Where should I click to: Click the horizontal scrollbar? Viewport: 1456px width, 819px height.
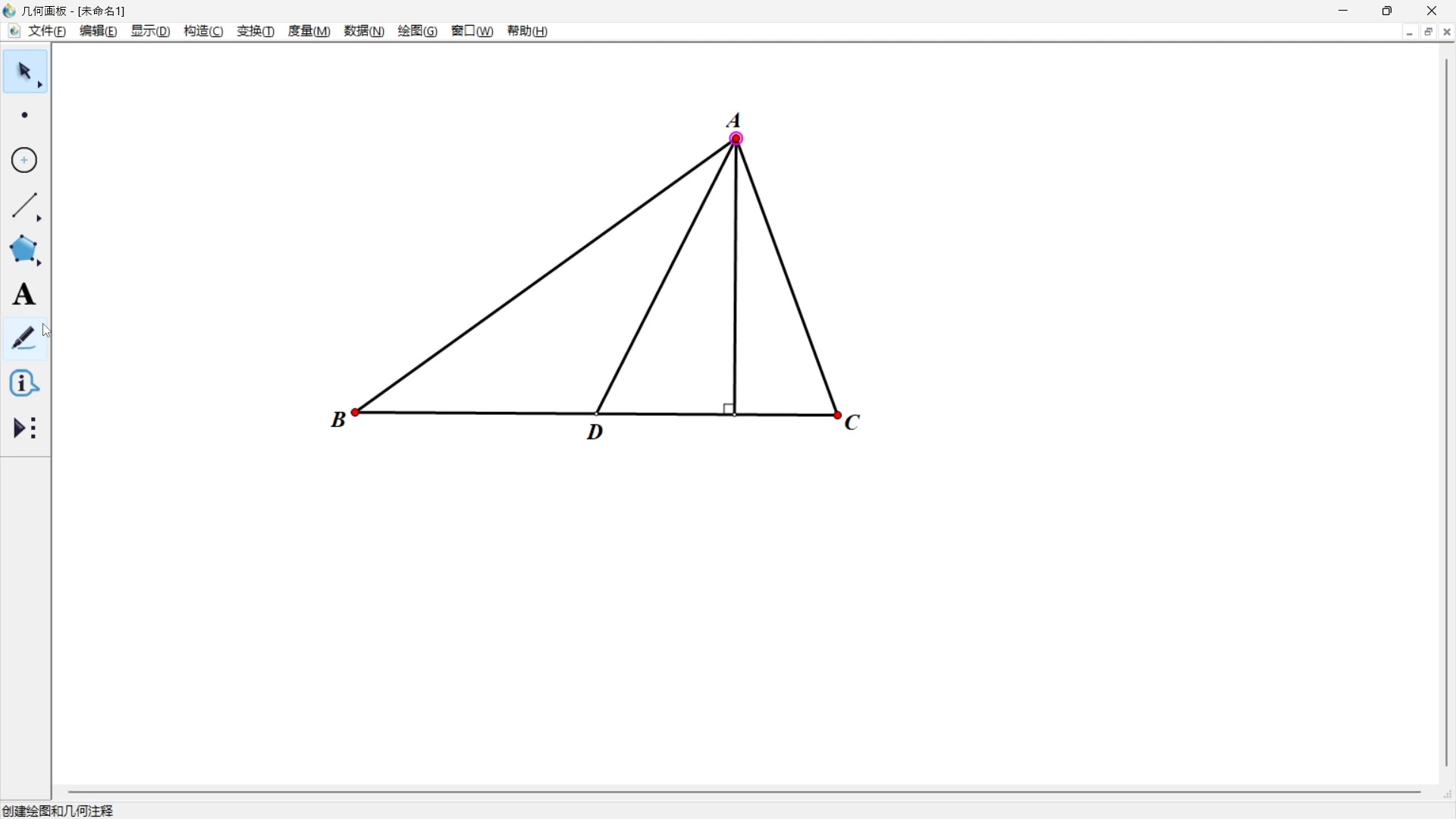click(x=745, y=792)
